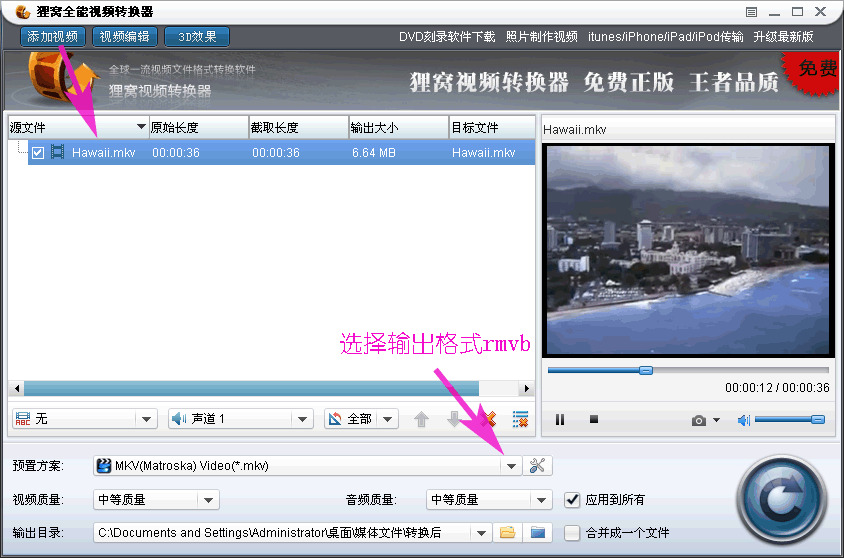844x558 pixels.
Task: Open the DVD刻录软件下载 link
Action: [447, 37]
